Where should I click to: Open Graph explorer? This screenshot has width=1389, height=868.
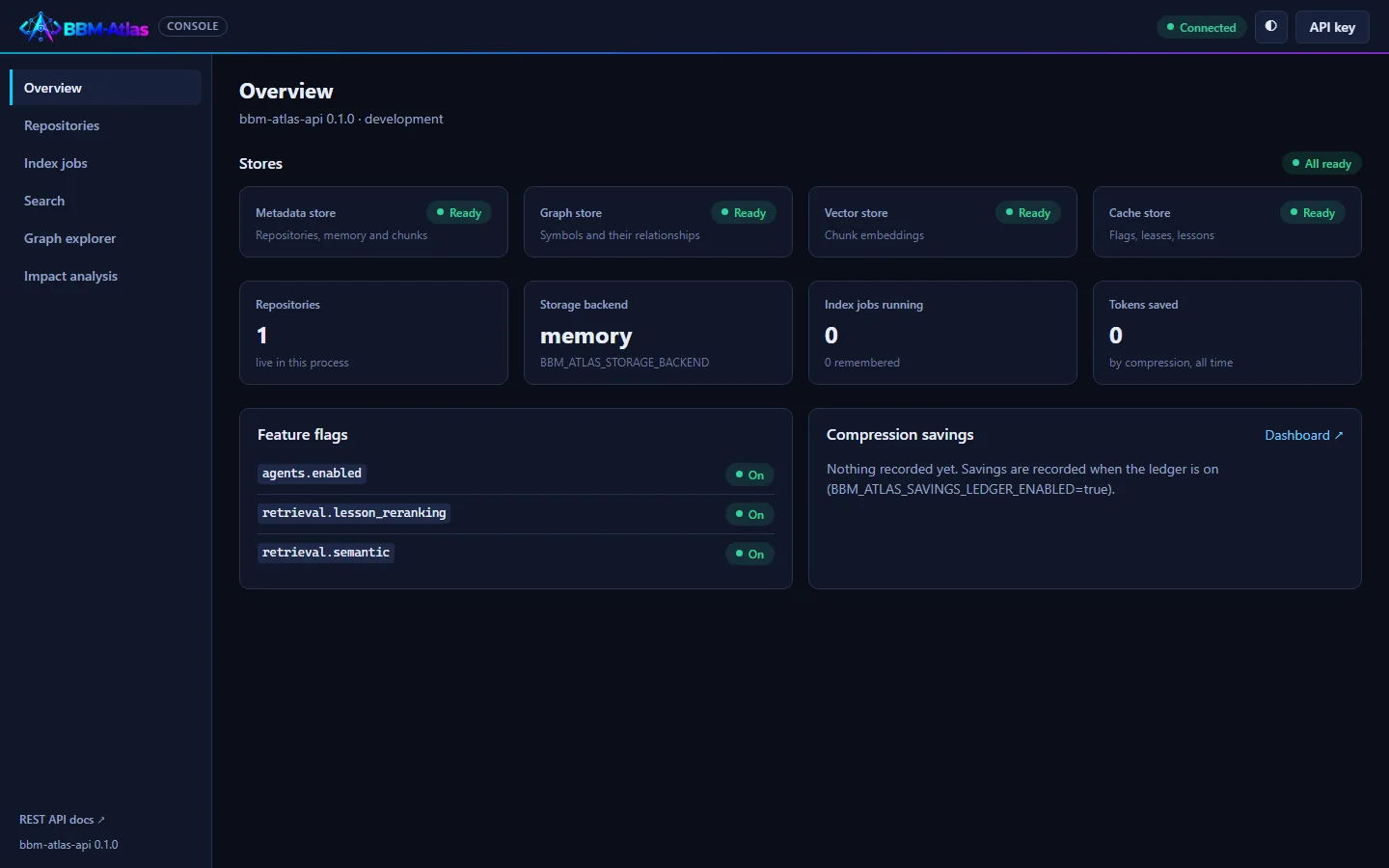click(x=106, y=238)
